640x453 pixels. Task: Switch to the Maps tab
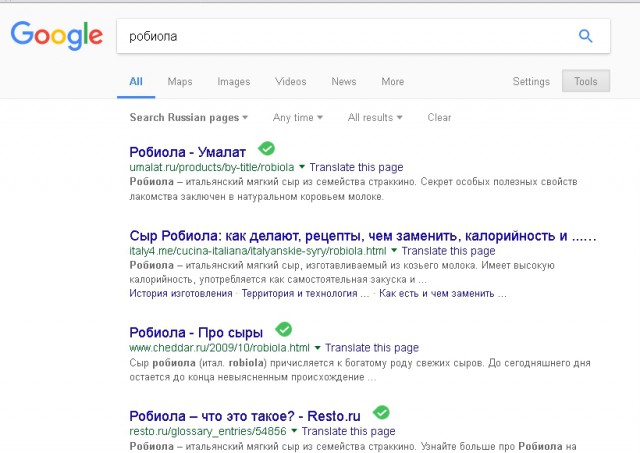(x=180, y=81)
